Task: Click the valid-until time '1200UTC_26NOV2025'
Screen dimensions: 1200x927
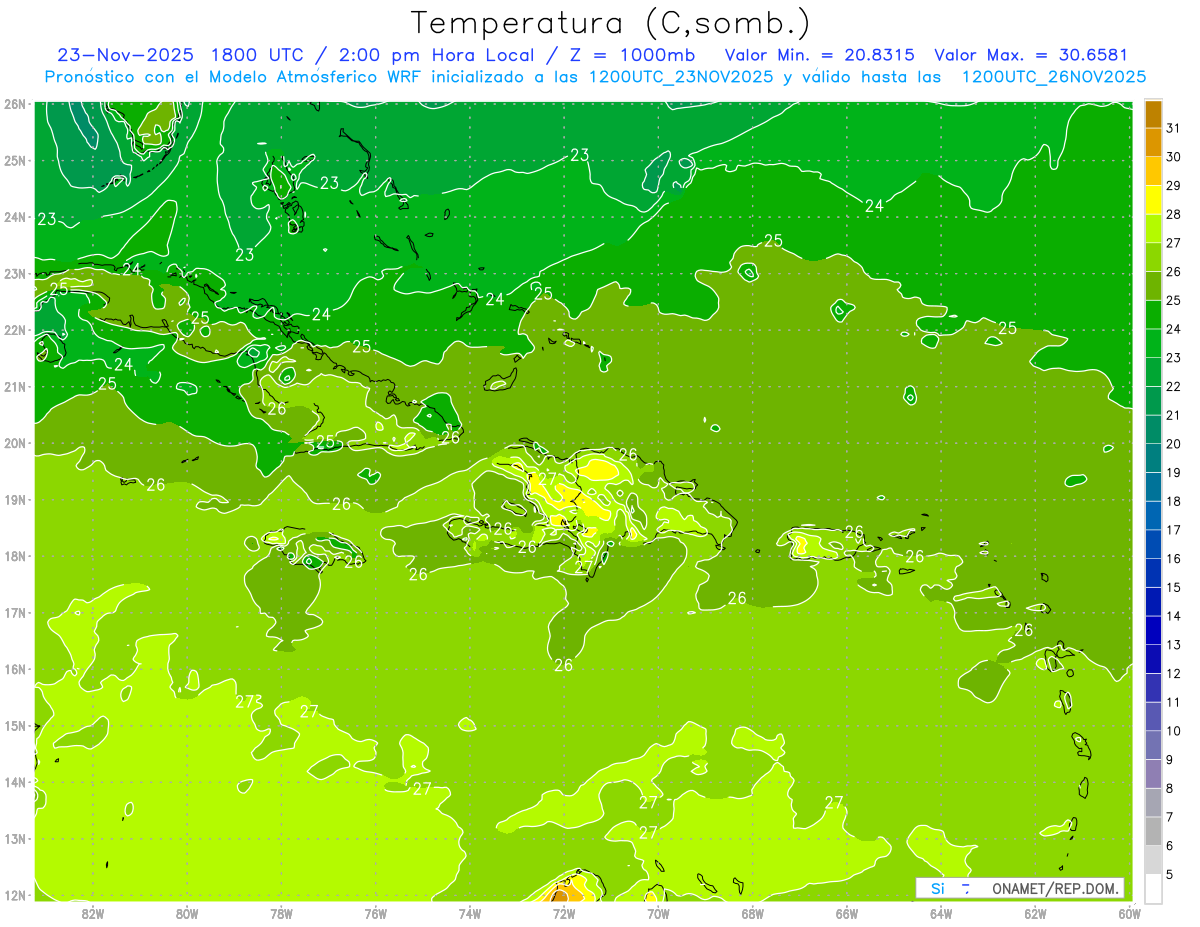Action: point(1053,77)
